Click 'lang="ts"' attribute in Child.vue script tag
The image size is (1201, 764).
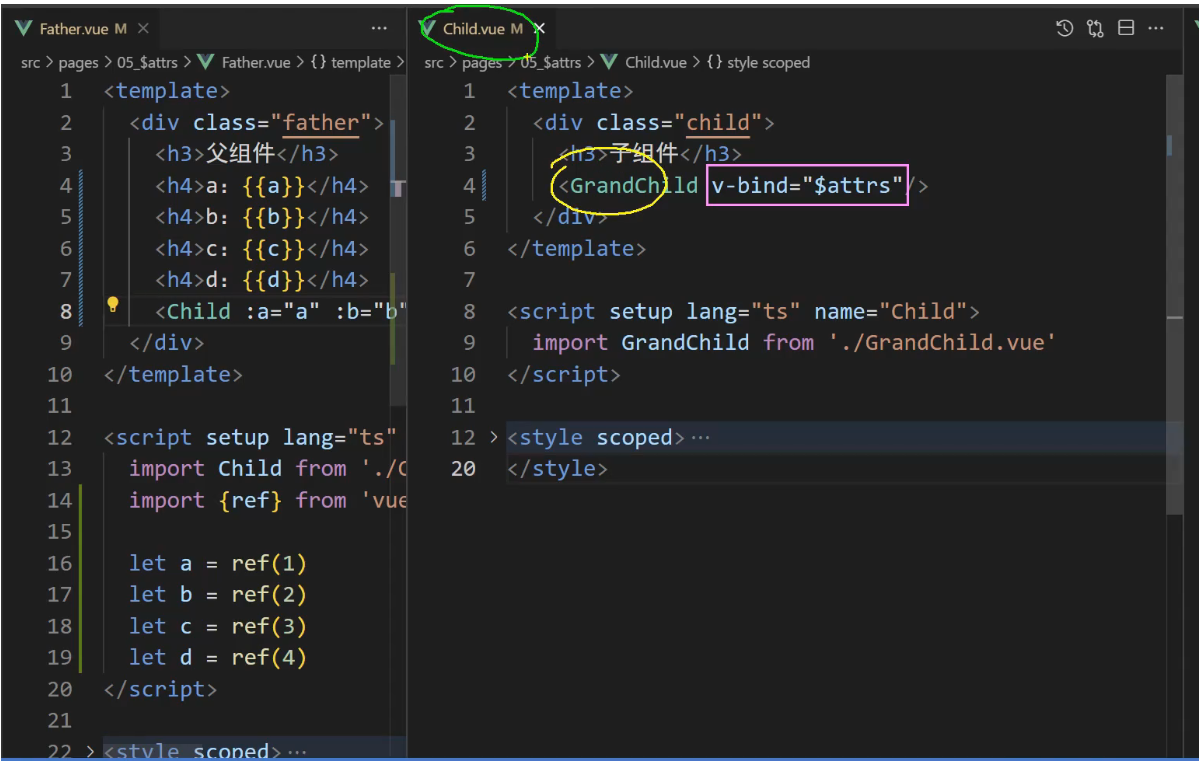(x=743, y=311)
